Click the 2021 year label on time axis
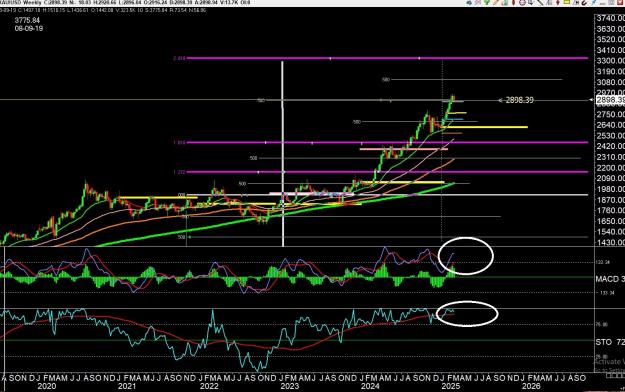 [127, 386]
